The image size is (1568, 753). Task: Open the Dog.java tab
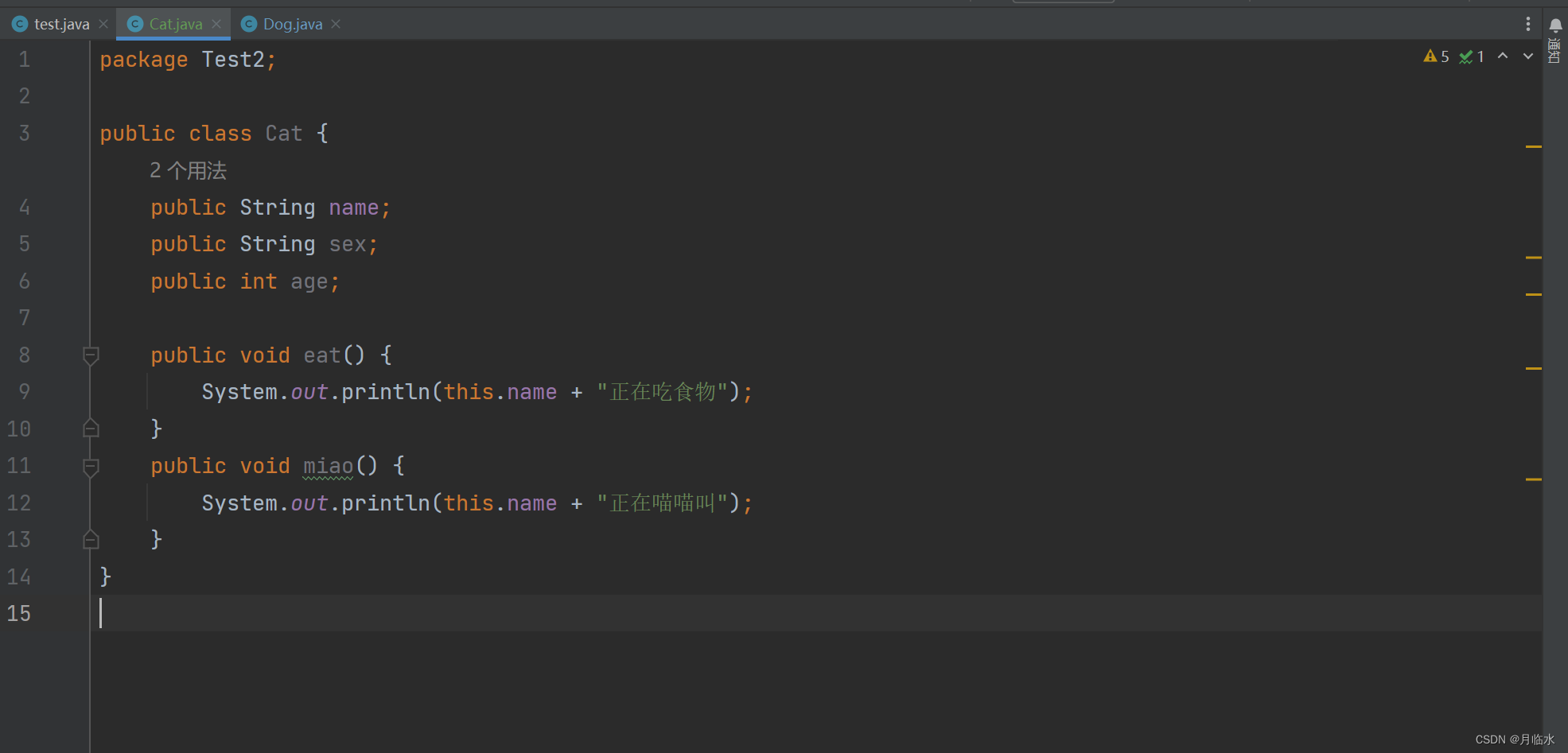point(293,24)
